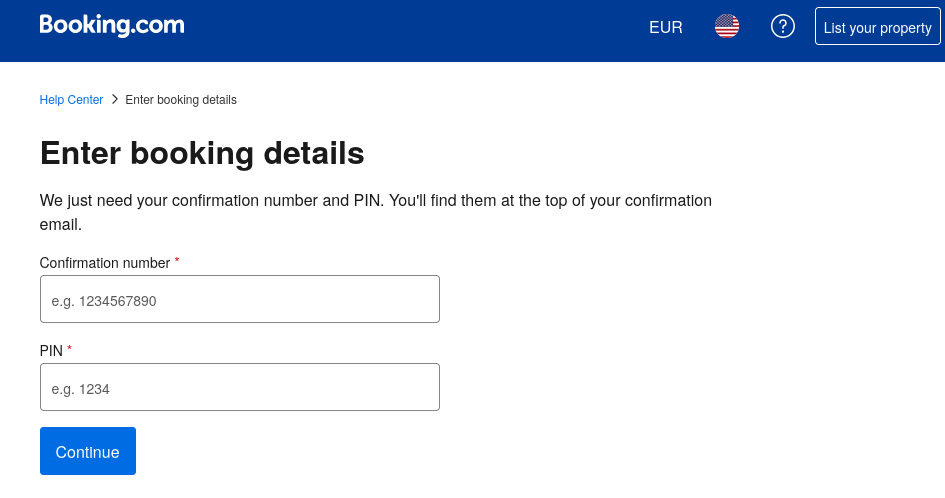Click the e.g. 1234 placeholder text

point(80,388)
